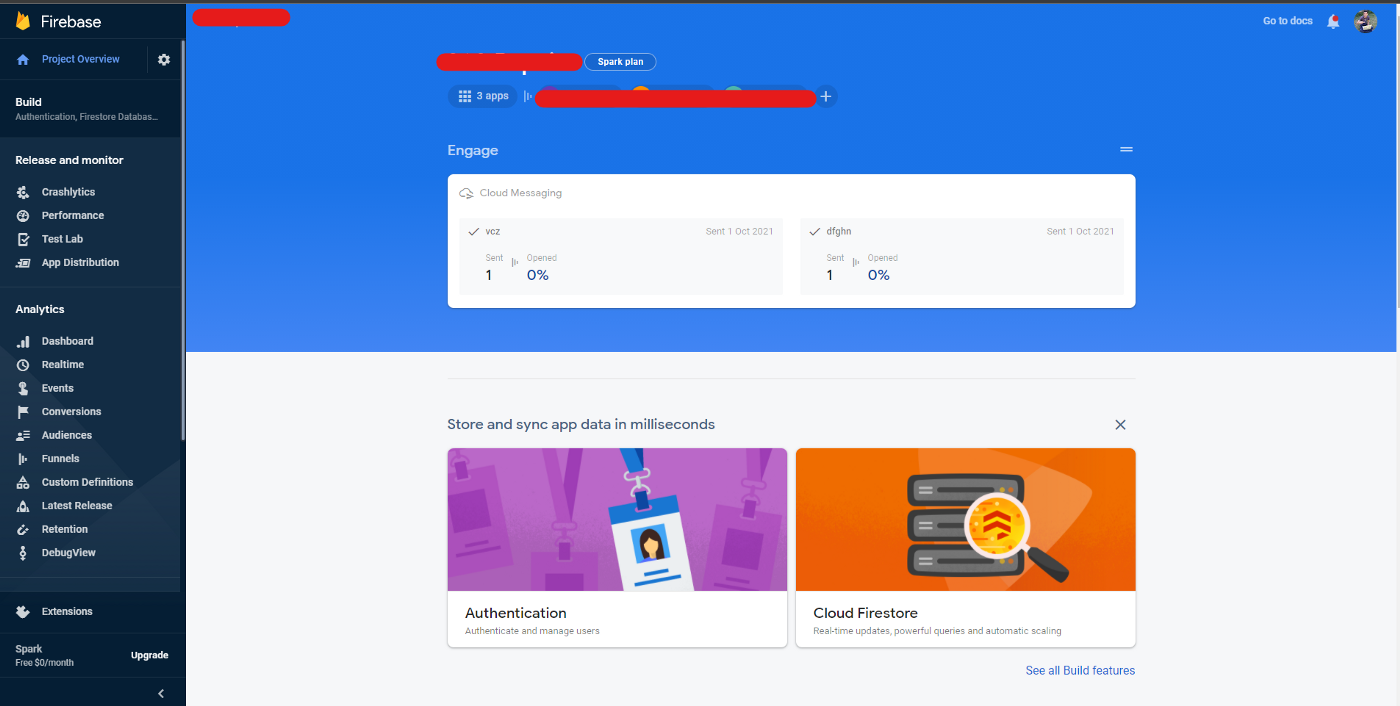The width and height of the screenshot is (1400, 706).
Task: Go to Analytics Dashboard menu item
Action: pos(67,341)
